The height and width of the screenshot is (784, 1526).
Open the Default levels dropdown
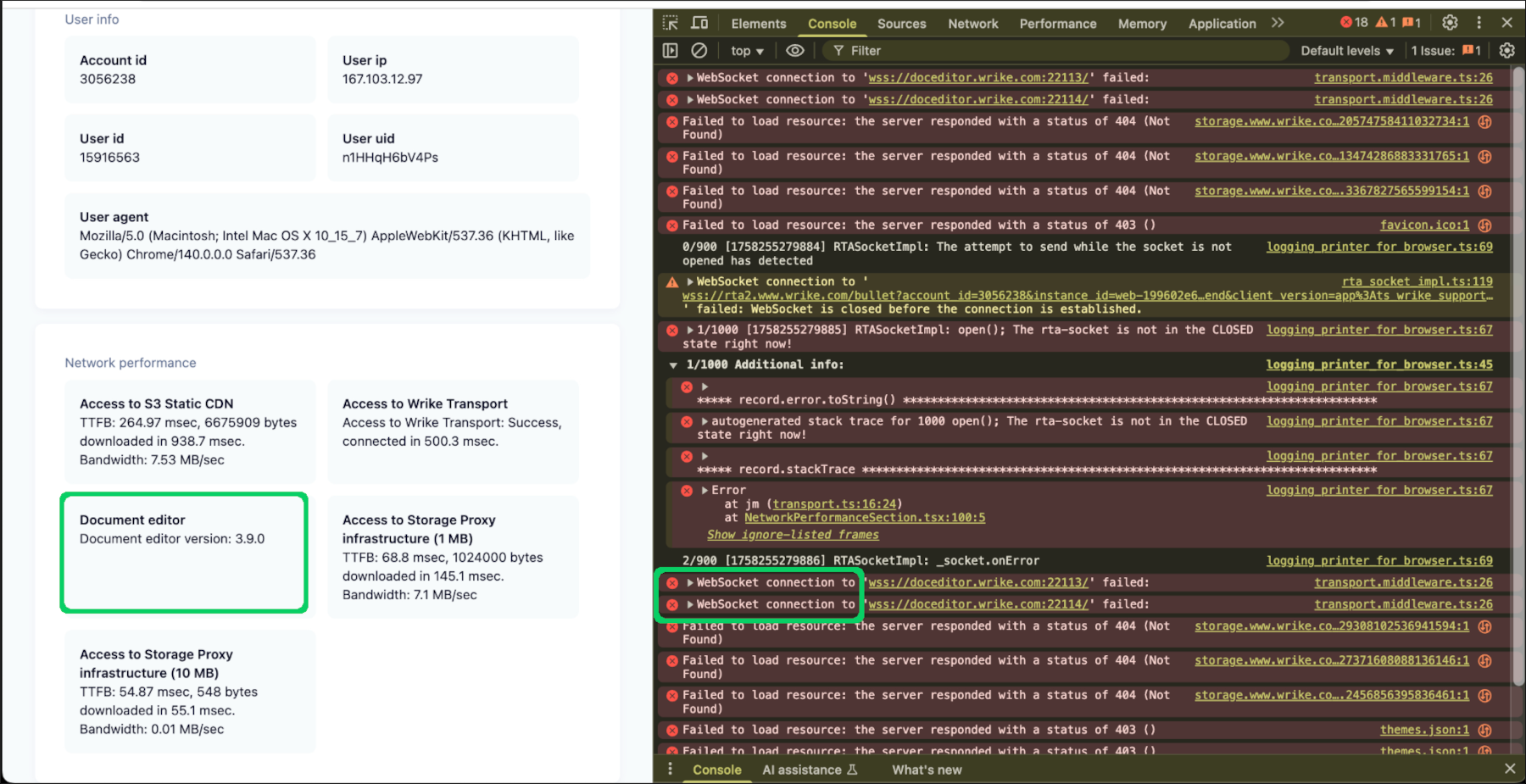[x=1346, y=51]
